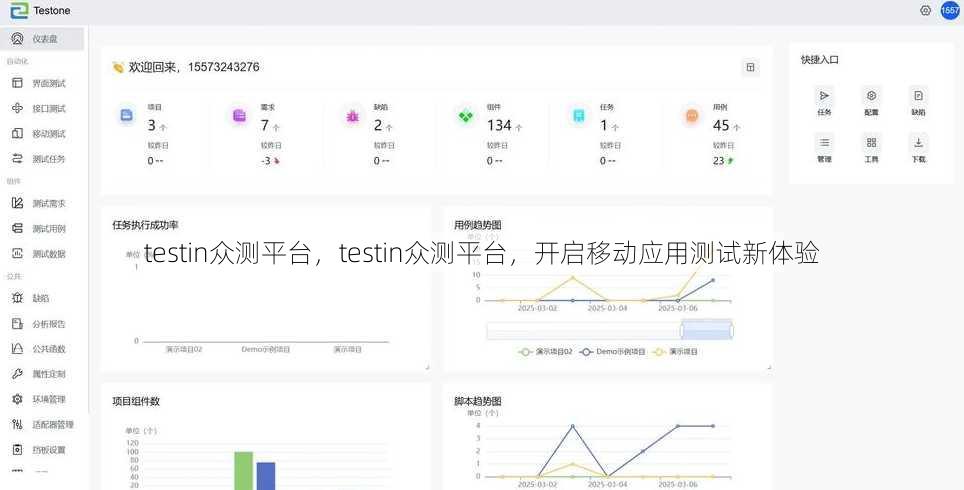
Task: Click the orange 用例 stat card icon
Action: click(692, 115)
